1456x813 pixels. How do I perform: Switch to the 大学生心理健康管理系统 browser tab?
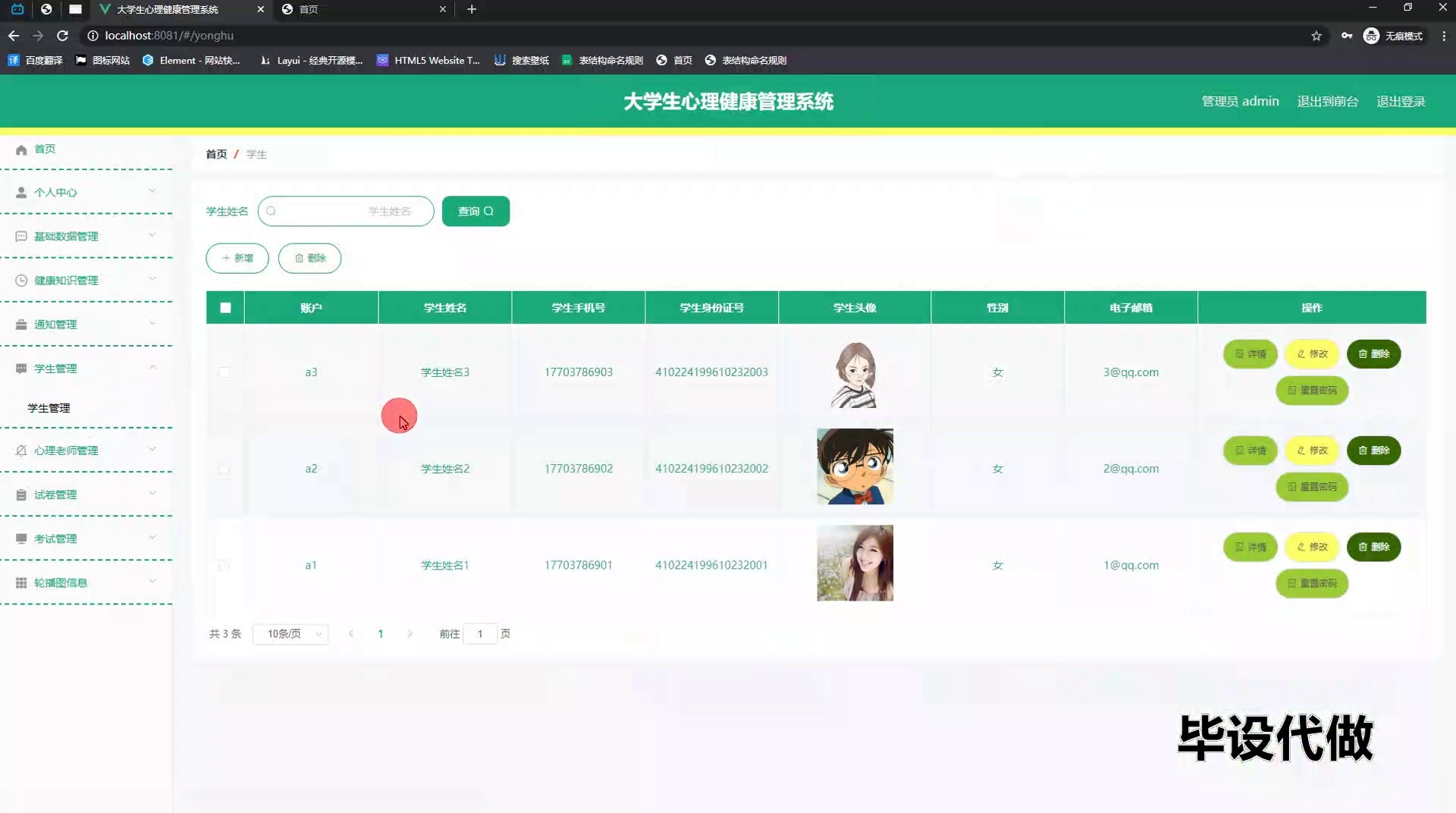point(182,9)
